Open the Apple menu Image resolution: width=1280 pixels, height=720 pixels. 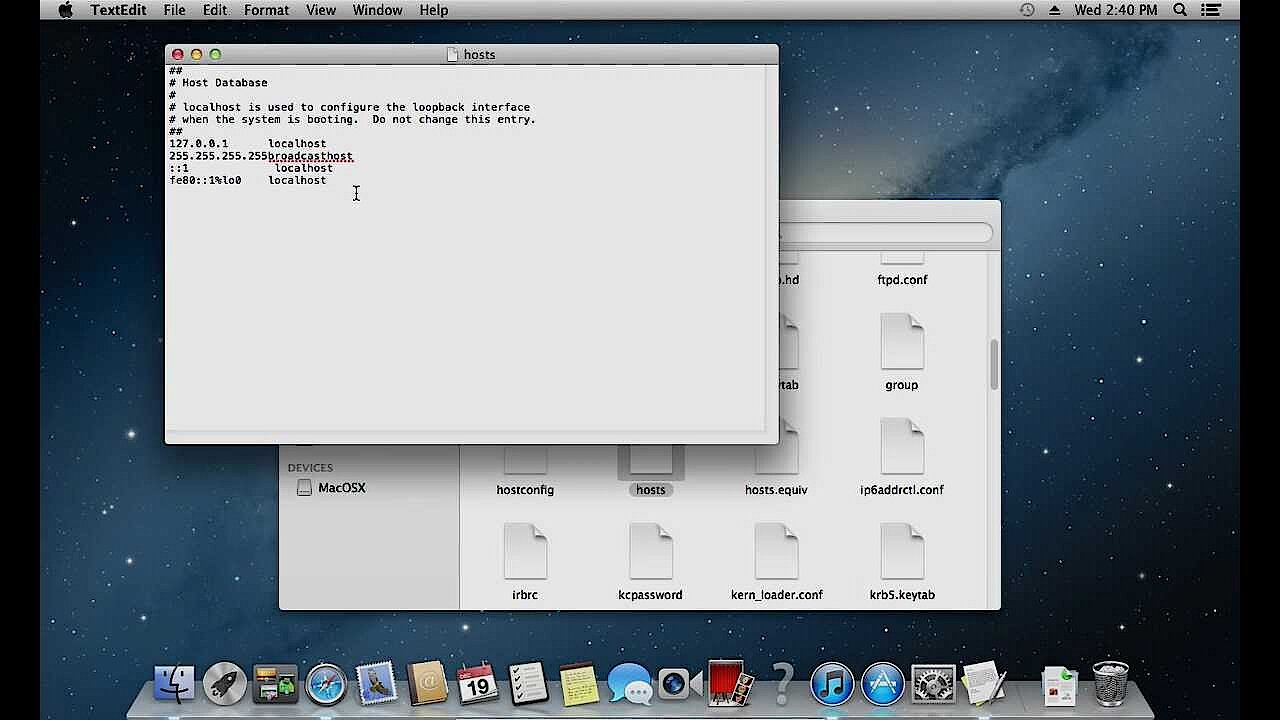click(66, 10)
